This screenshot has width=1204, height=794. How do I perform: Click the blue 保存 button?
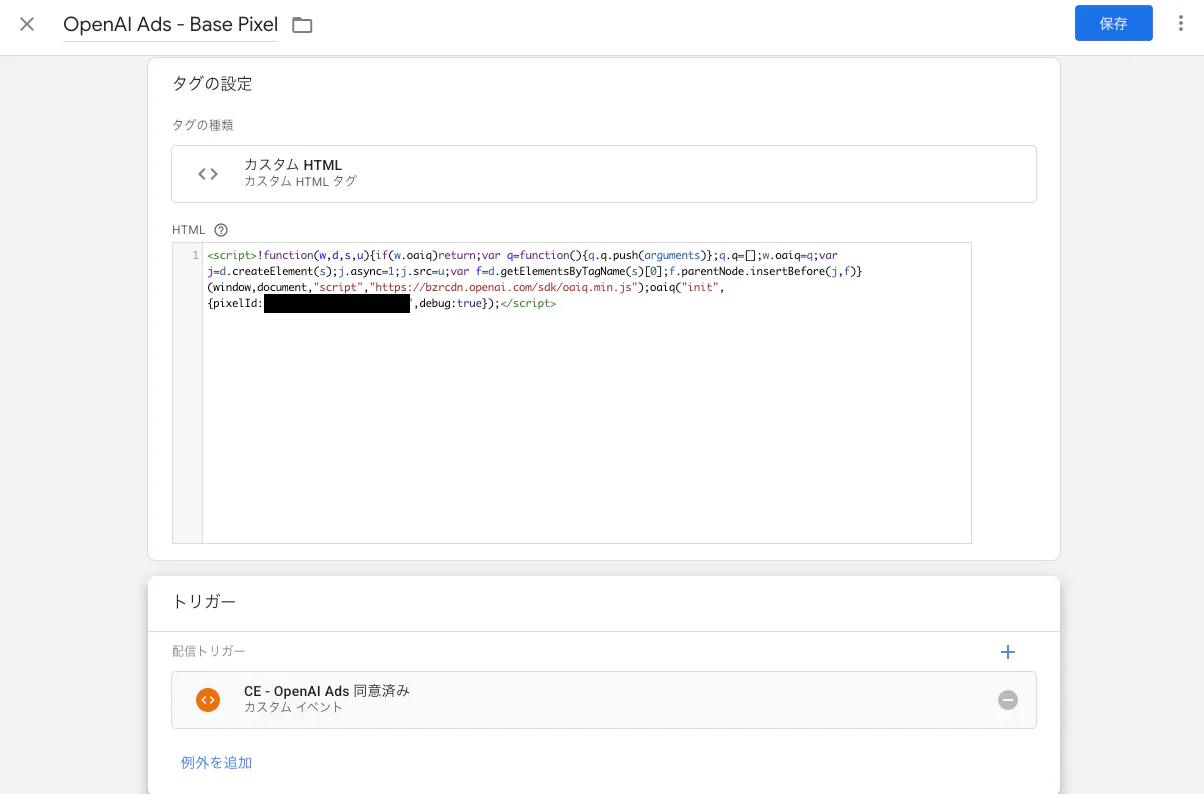point(1113,23)
